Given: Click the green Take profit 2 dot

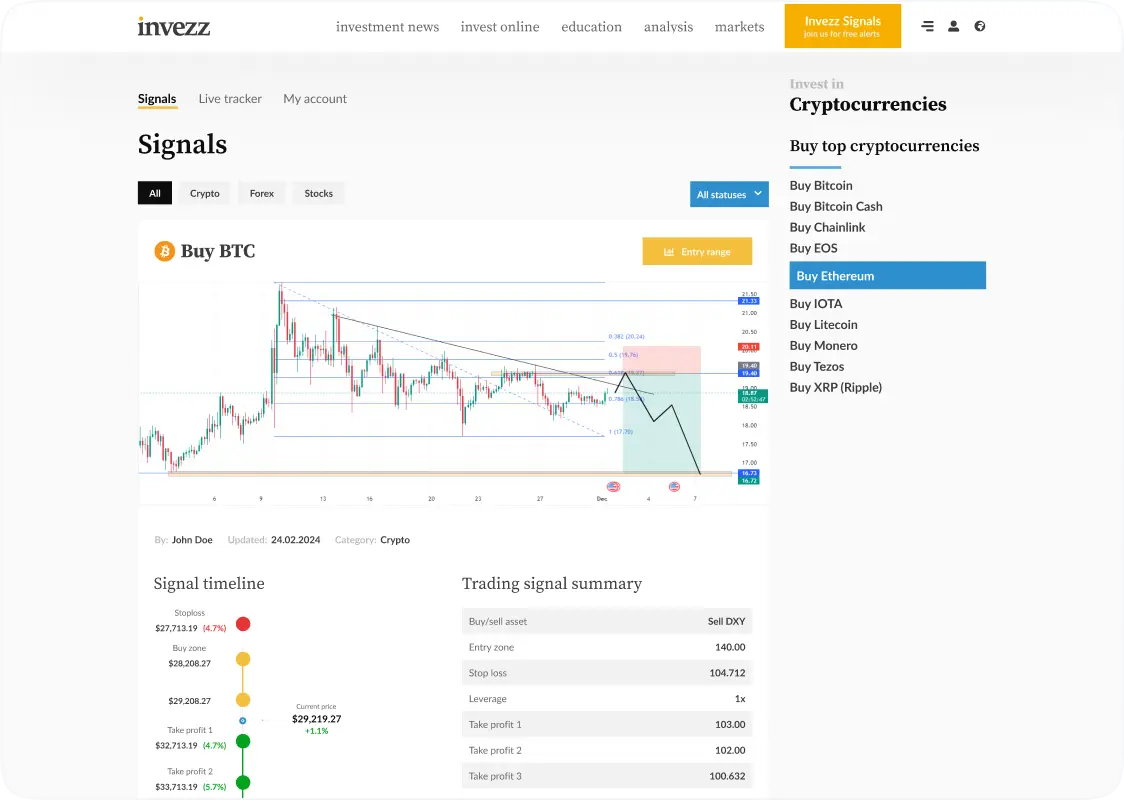Looking at the screenshot, I should (243, 783).
